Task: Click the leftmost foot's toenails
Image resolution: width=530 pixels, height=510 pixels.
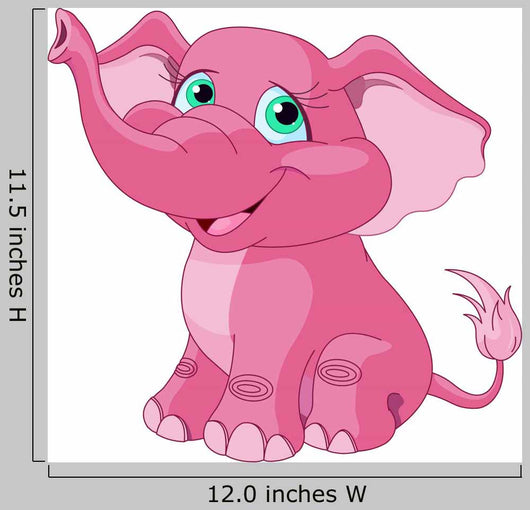Action: pyautogui.click(x=166, y=421)
